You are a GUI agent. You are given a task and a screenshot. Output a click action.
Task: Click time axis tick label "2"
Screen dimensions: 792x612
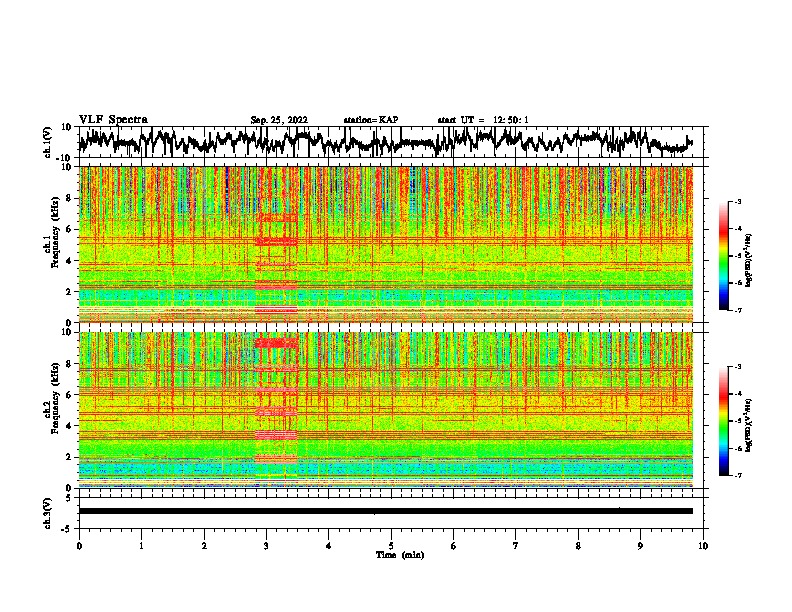click(x=204, y=546)
